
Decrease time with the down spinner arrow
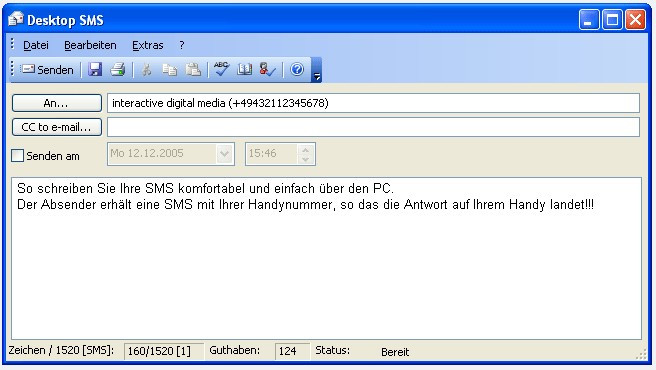[305, 159]
